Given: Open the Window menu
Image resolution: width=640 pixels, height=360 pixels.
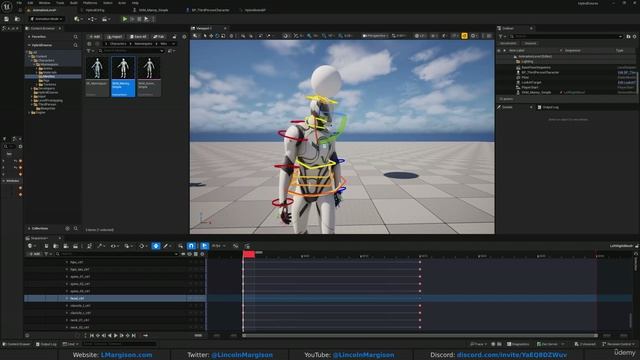Looking at the screenshot, I should [x=44, y=3].
